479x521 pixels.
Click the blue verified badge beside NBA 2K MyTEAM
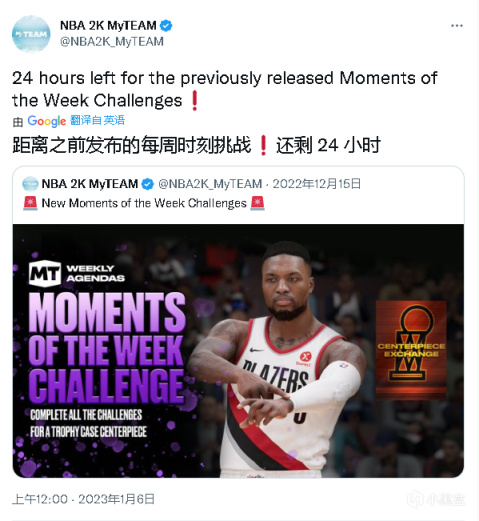tap(166, 25)
